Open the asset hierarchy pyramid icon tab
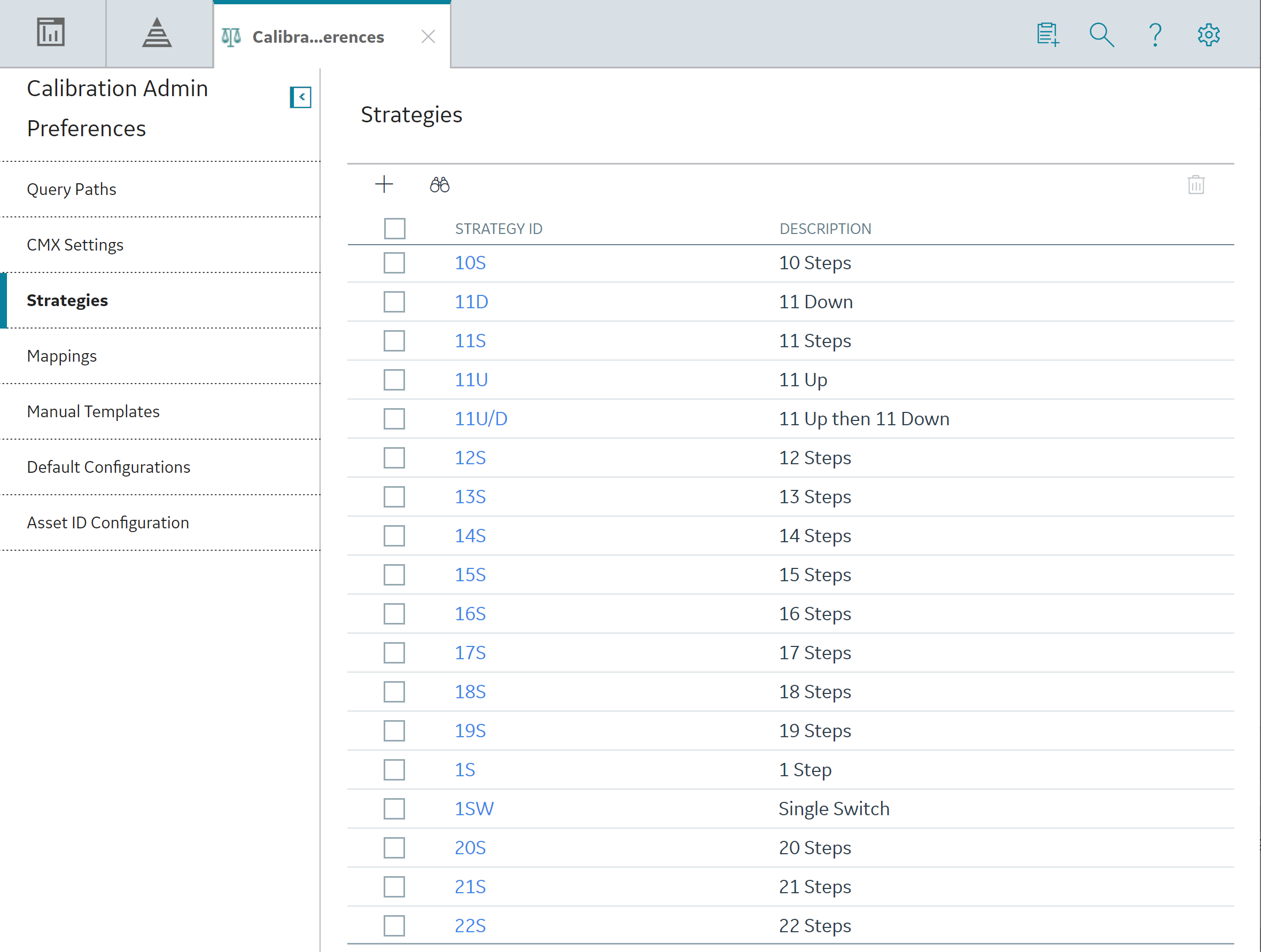This screenshot has height=952, width=1261. click(x=157, y=33)
